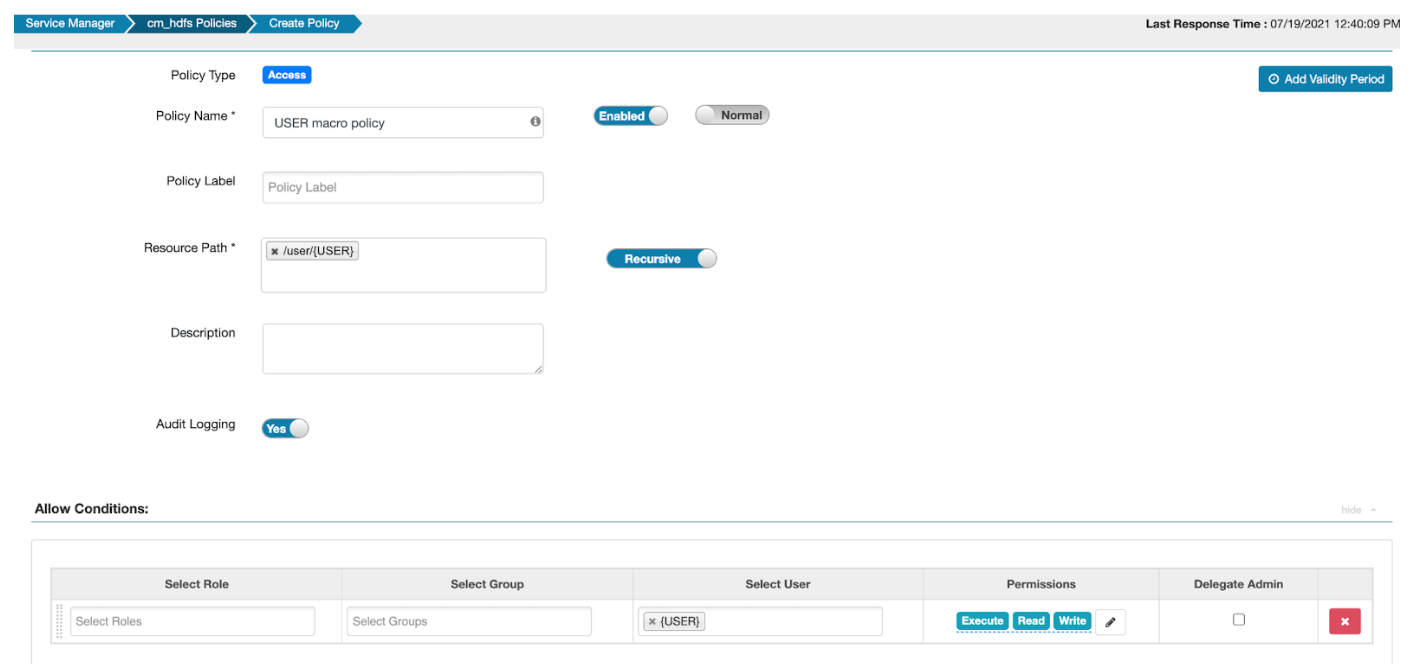Image resolution: width=1414 pixels, height=664 pixels.
Task: Switch off the Recursive toggle
Action: coord(661,259)
